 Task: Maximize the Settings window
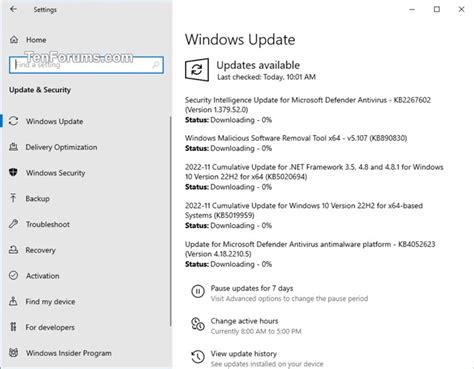click(x=437, y=9)
